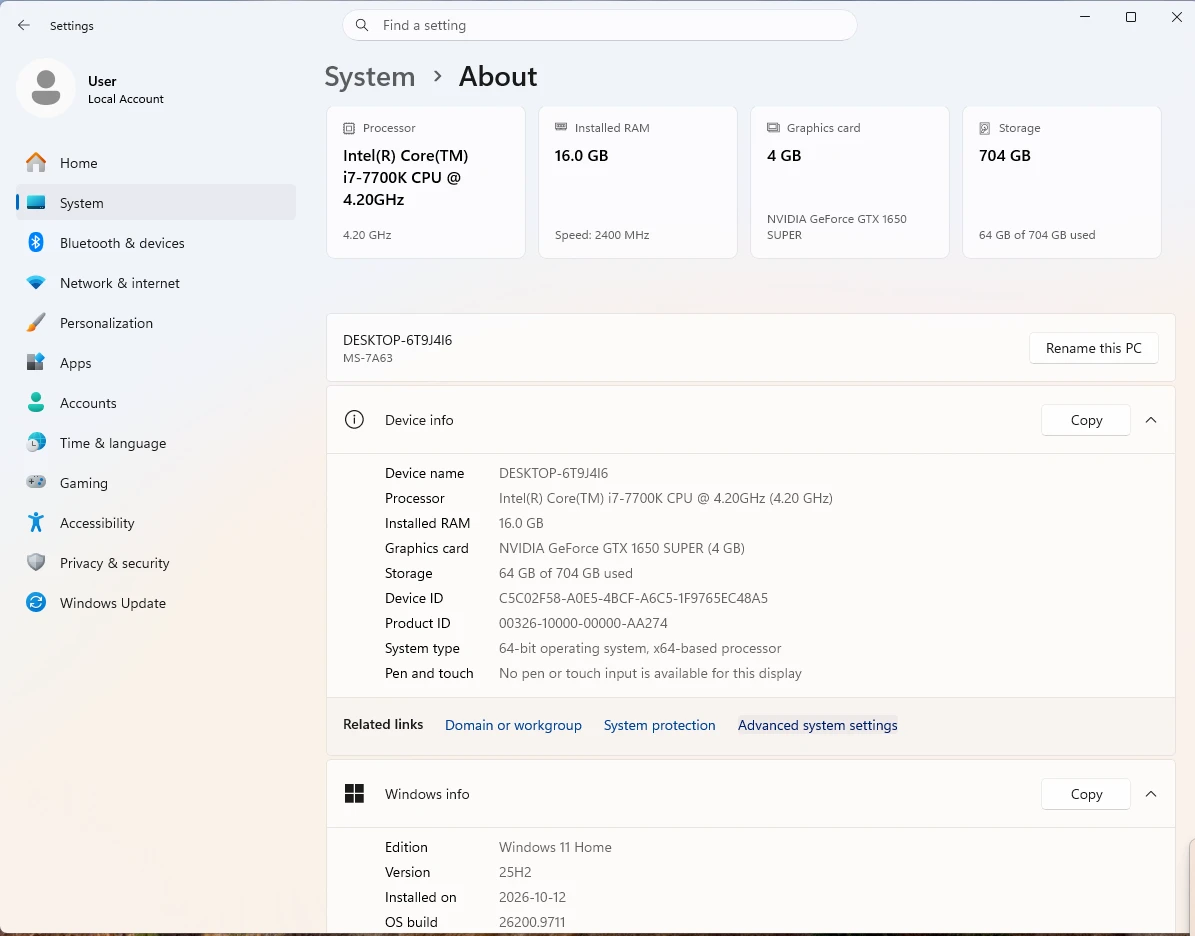Viewport: 1195px width, 936px height.
Task: Click the Accounts person icon
Action: (x=36, y=402)
